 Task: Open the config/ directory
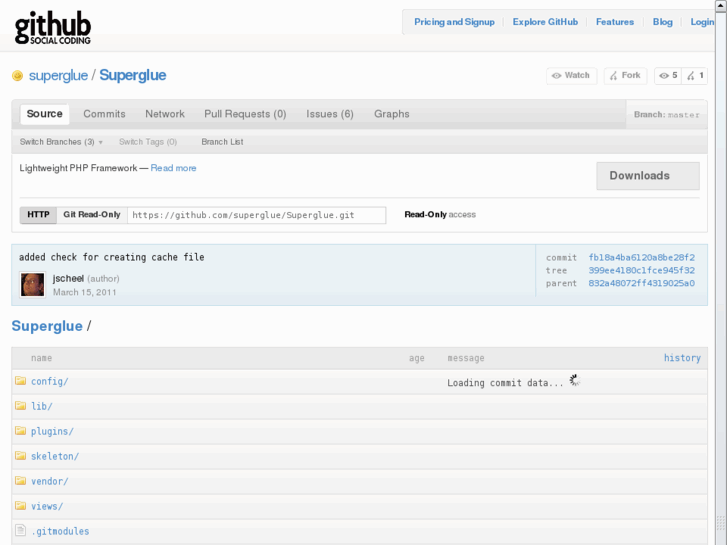50,381
